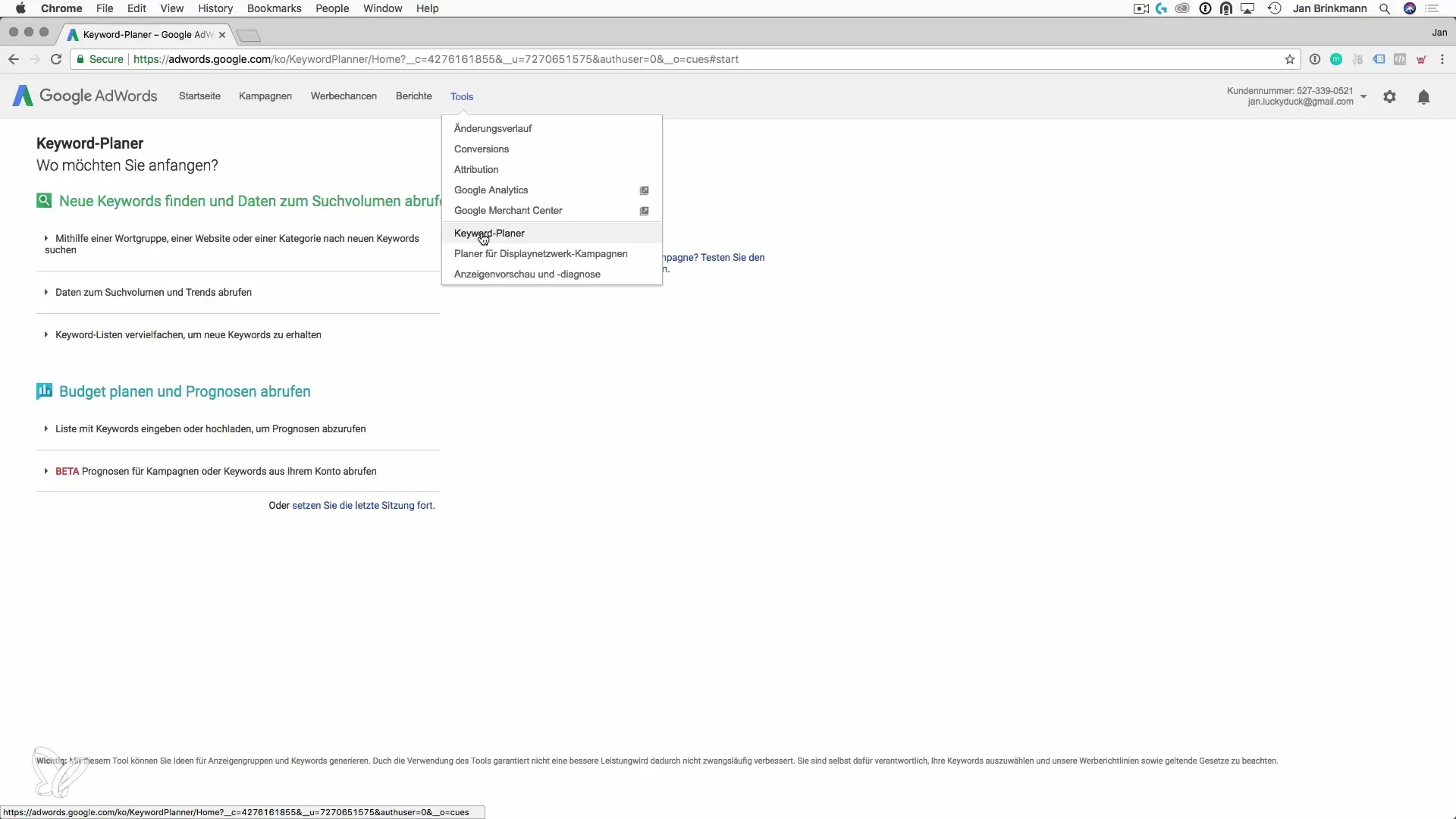Open the settings gear icon
Screen dimensions: 1456x819
[x=1389, y=97]
